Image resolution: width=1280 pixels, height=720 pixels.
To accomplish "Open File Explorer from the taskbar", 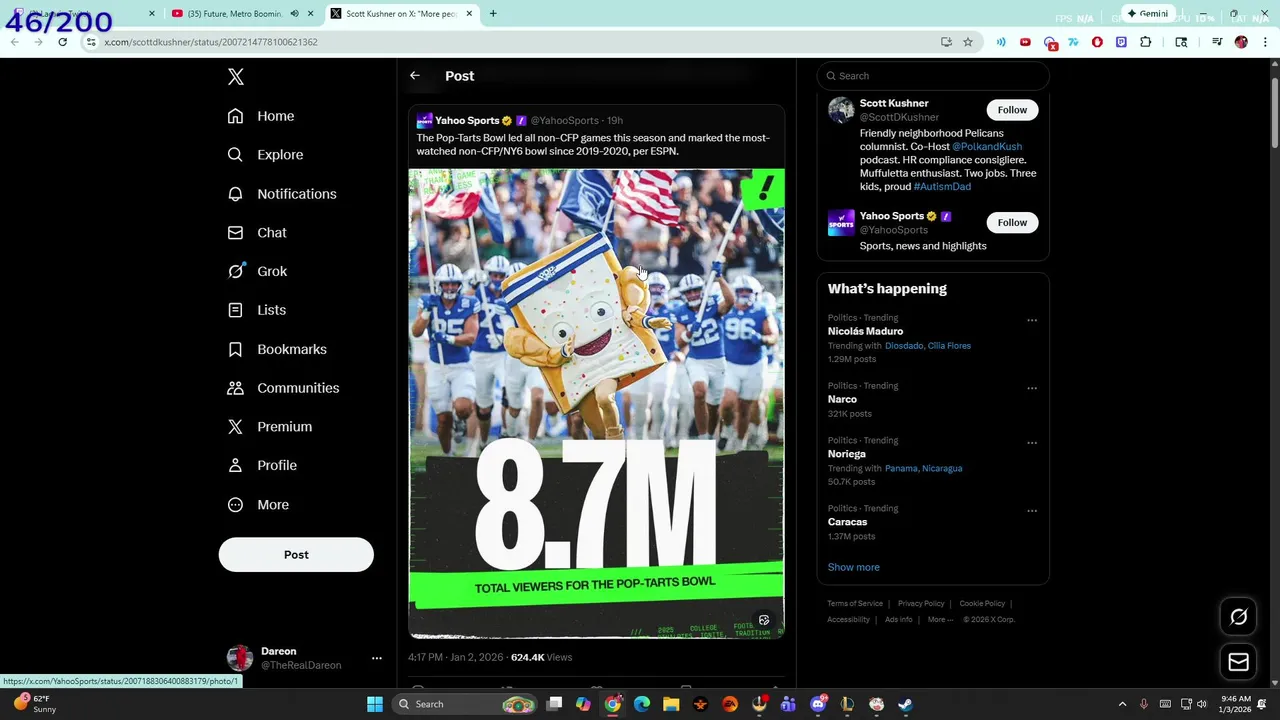I will pyautogui.click(x=671, y=704).
